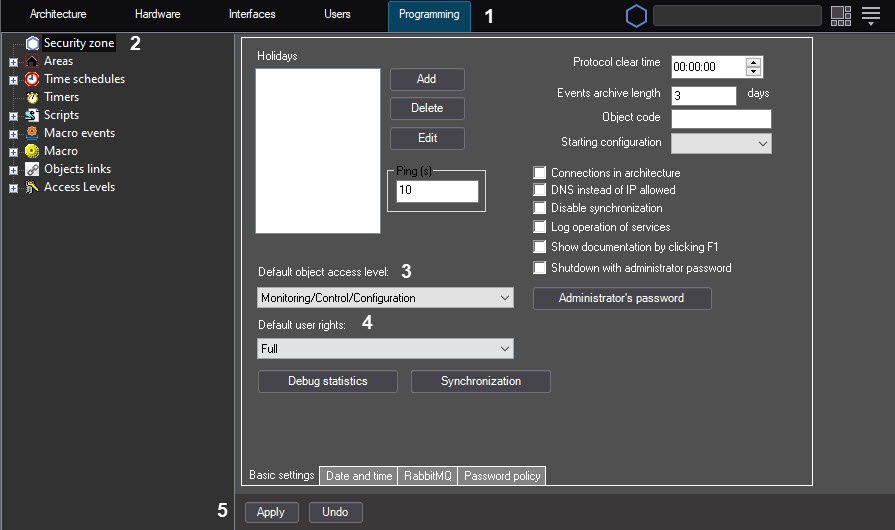
Task: Click the Apply button
Action: 271,512
